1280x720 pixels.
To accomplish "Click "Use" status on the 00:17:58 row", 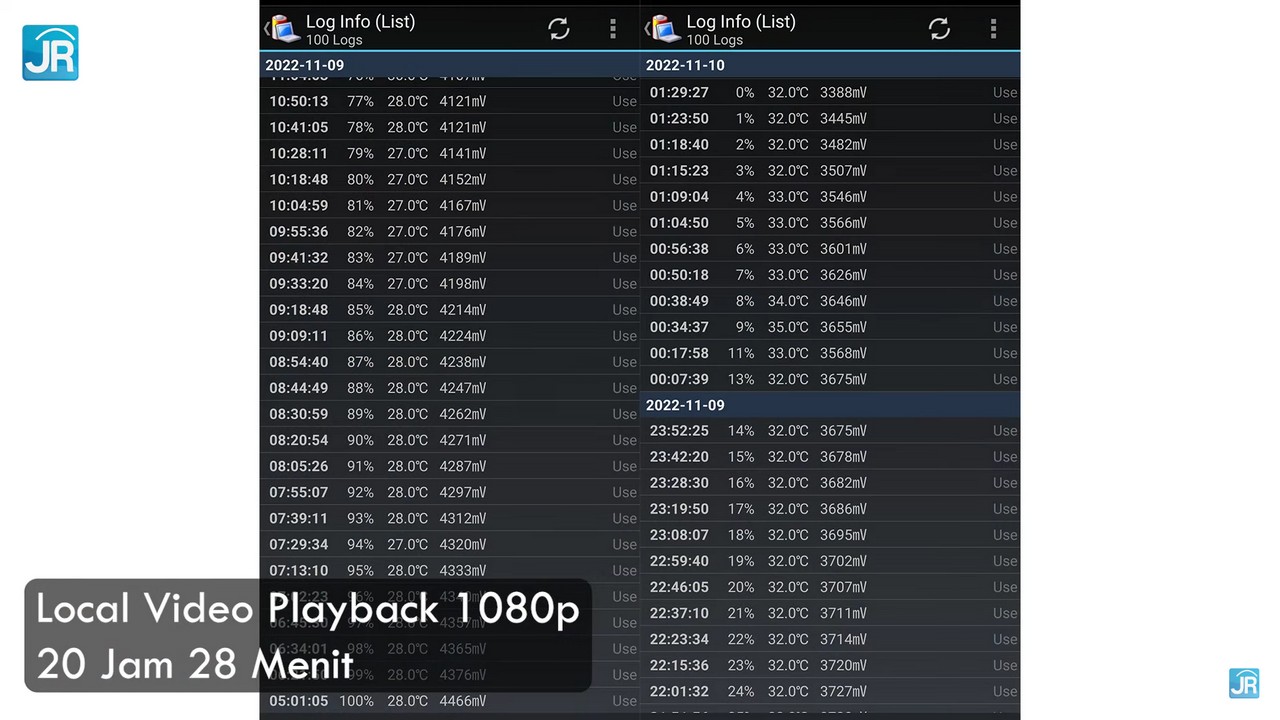I will (x=1004, y=353).
